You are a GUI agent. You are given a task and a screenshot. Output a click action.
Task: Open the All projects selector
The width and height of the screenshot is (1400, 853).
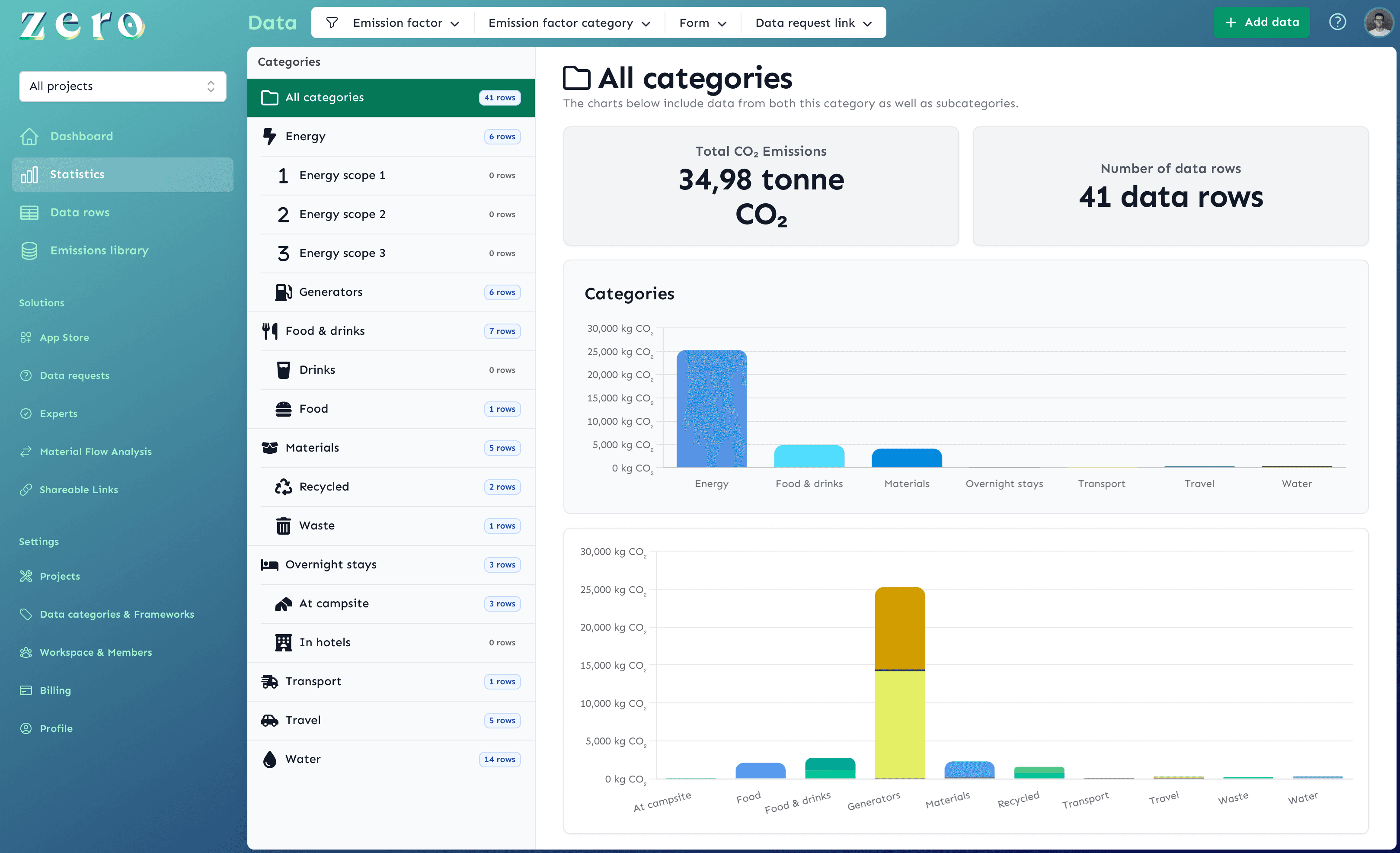(x=122, y=87)
